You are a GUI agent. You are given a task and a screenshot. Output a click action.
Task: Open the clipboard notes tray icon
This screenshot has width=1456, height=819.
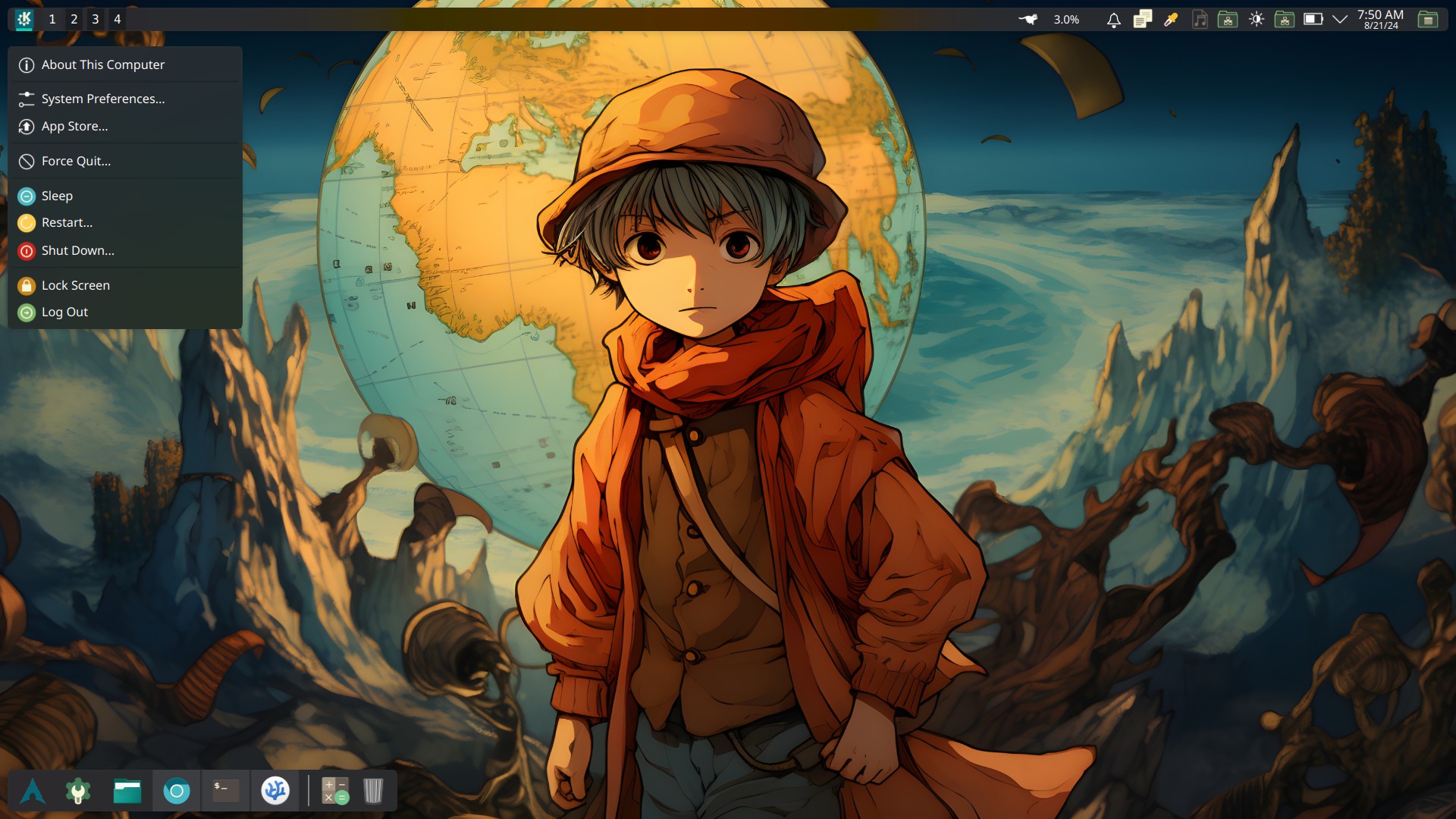(x=1142, y=20)
